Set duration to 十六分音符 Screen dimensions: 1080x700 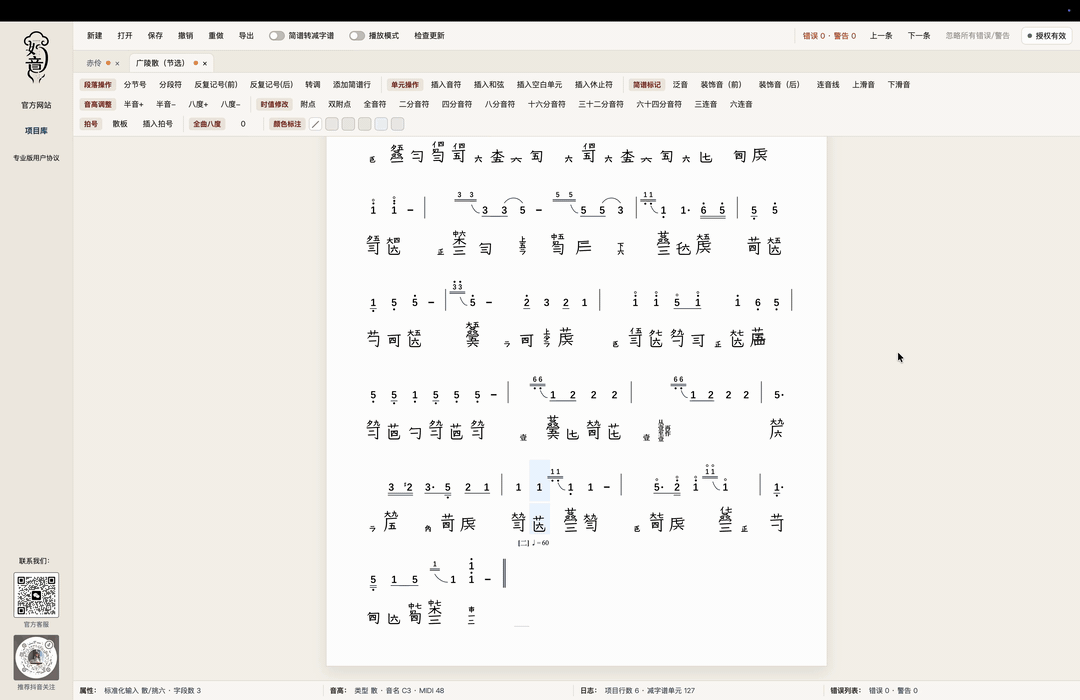[x=546, y=105]
